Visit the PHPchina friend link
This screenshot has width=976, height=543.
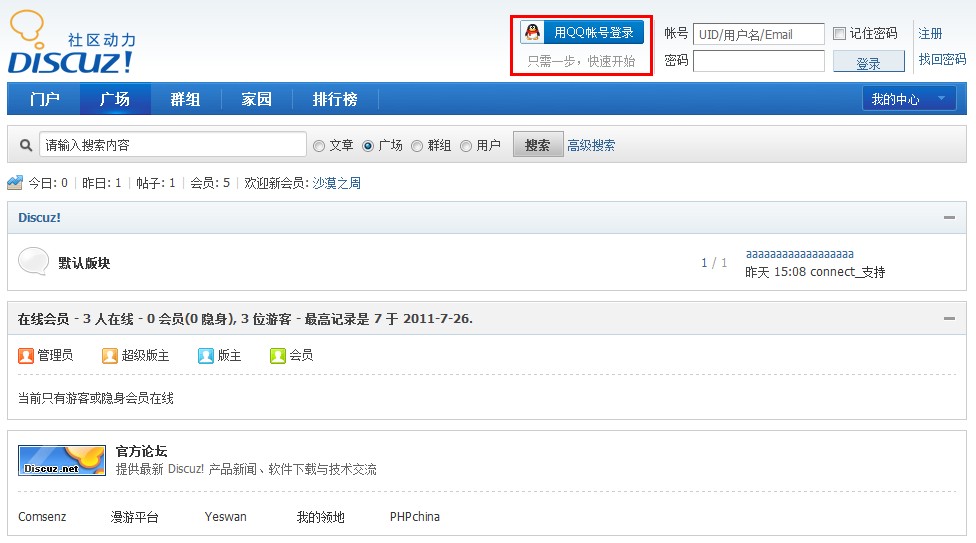coord(415,517)
